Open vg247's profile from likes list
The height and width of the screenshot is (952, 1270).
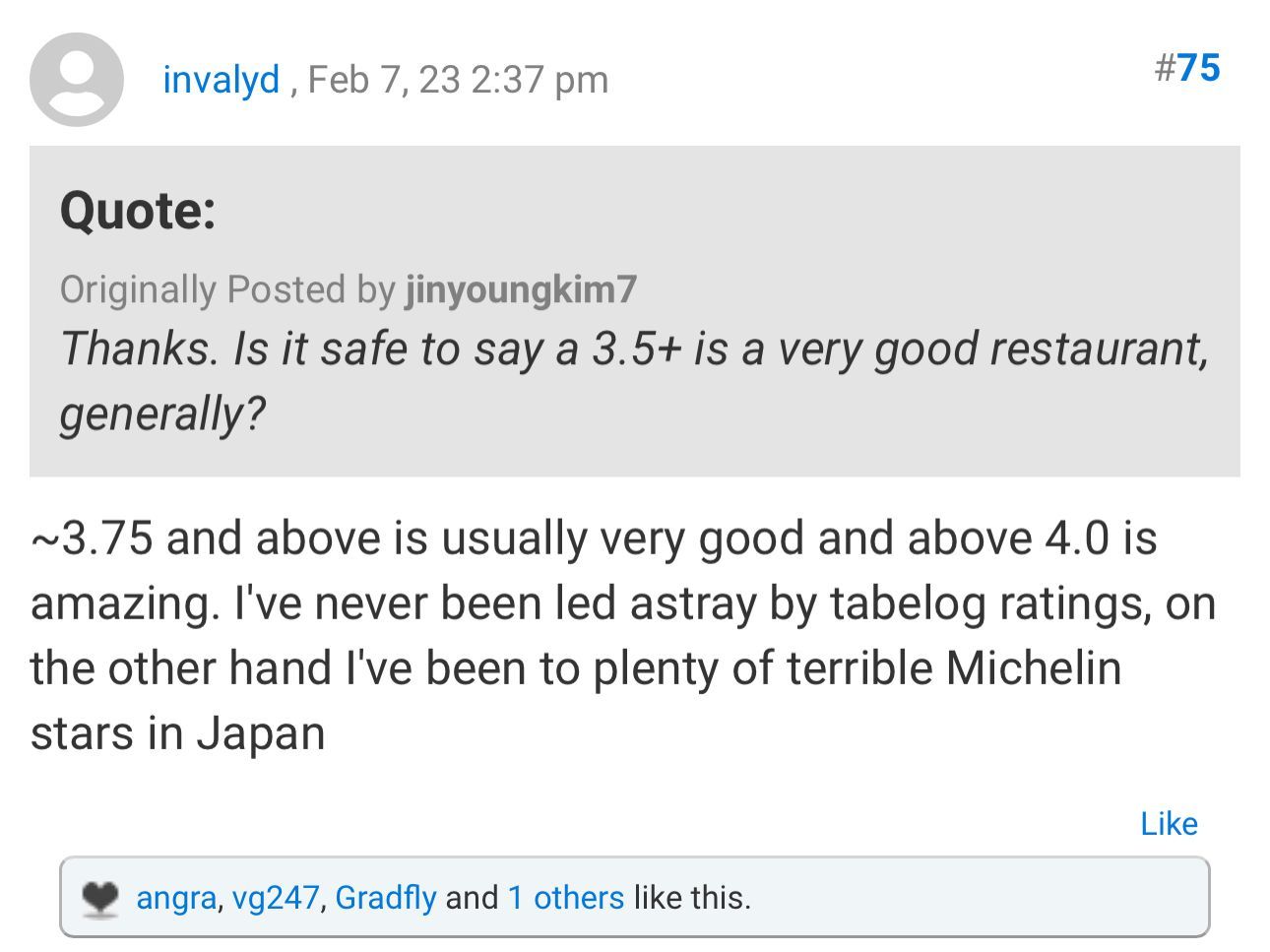click(275, 898)
